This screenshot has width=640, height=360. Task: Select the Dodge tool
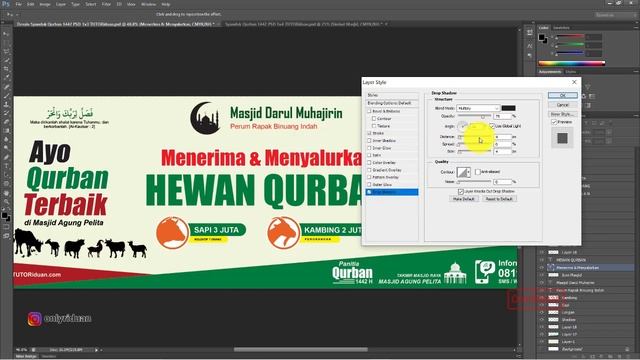tap(6, 148)
